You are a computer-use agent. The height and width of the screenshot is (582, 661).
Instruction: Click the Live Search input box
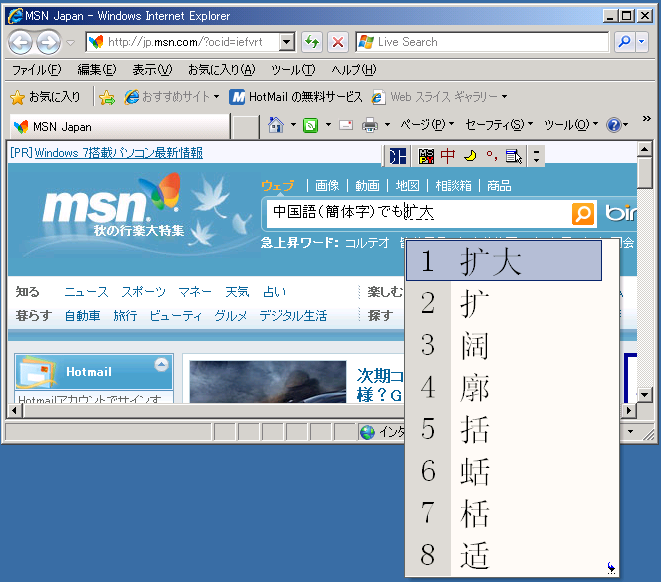(482, 42)
